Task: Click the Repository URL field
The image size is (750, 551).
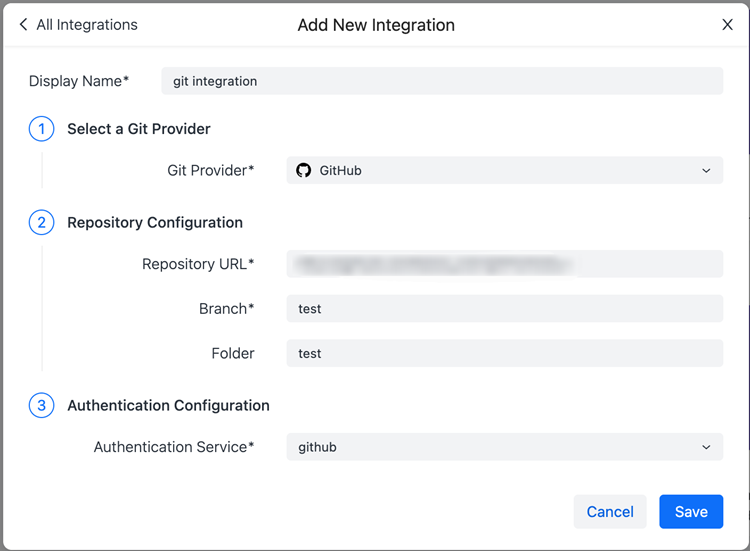Action: point(504,264)
